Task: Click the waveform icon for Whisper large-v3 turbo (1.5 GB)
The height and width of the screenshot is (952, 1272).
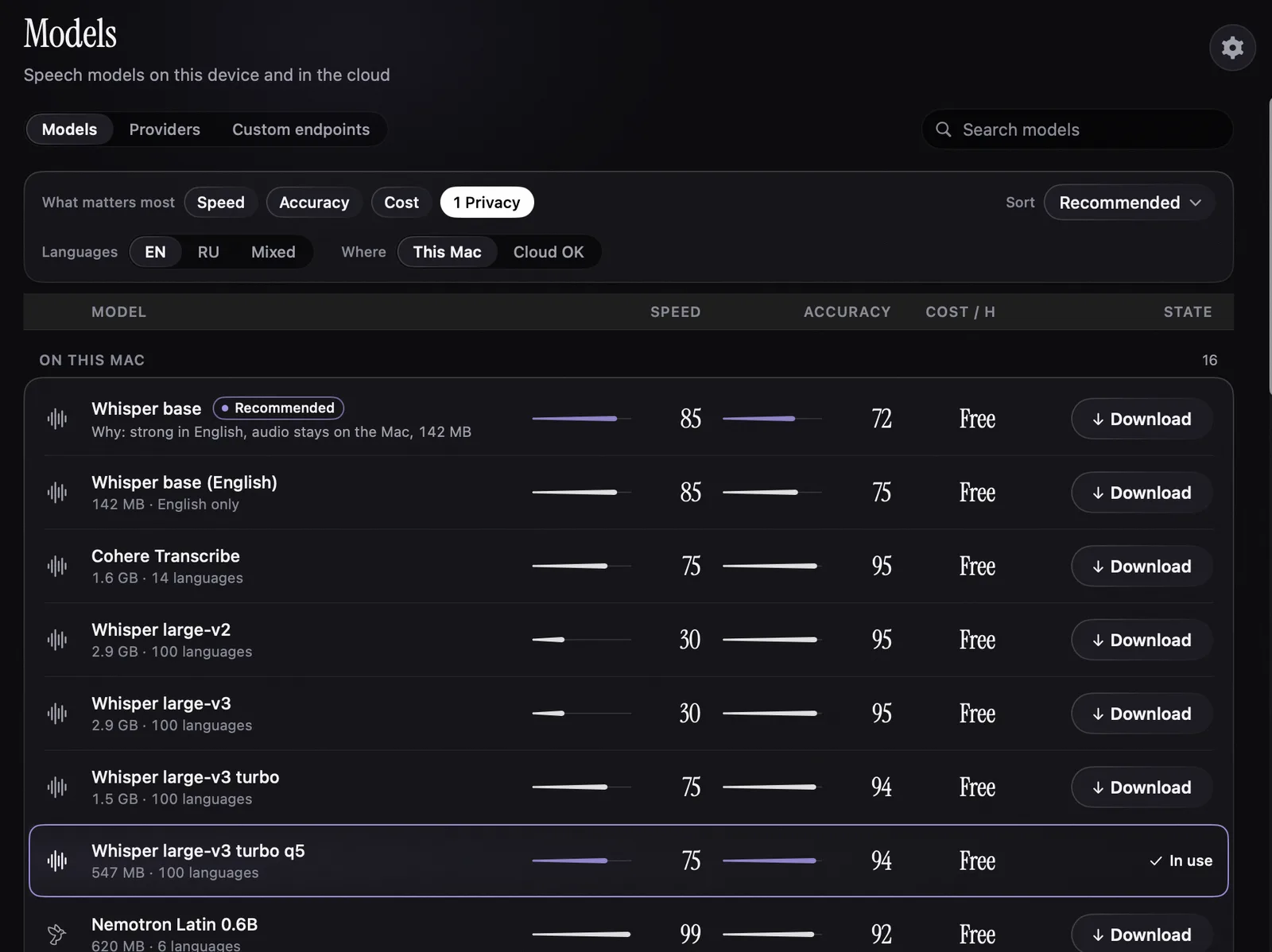Action: 57,788
